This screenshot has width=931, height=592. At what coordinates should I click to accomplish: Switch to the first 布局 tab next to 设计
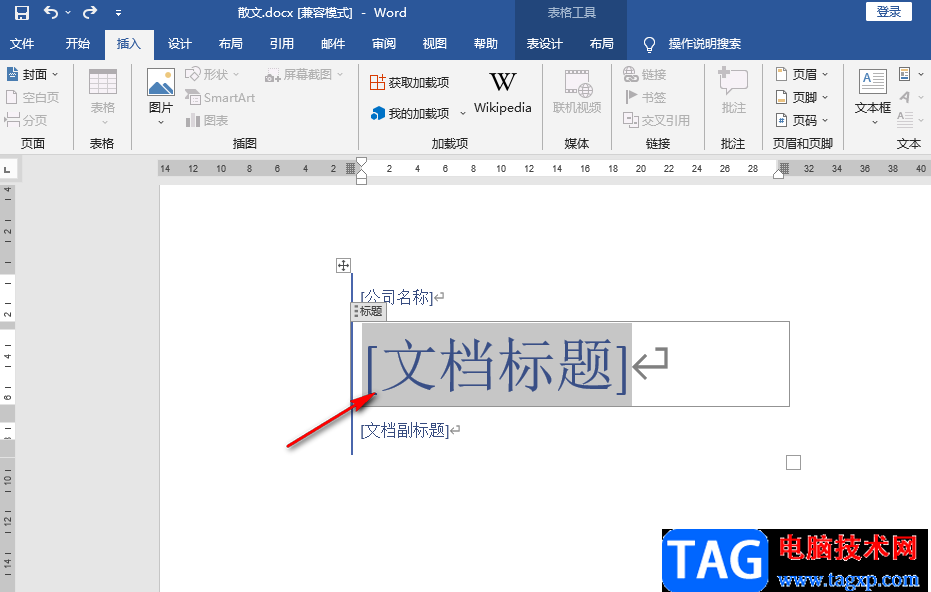[230, 43]
